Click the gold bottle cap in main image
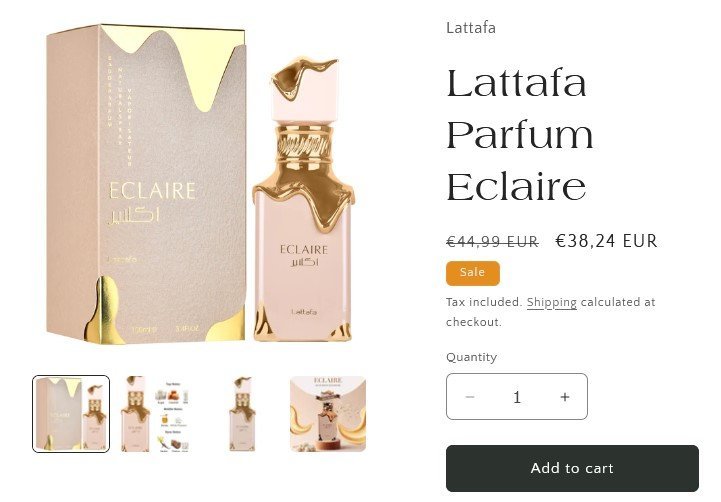 point(303,91)
